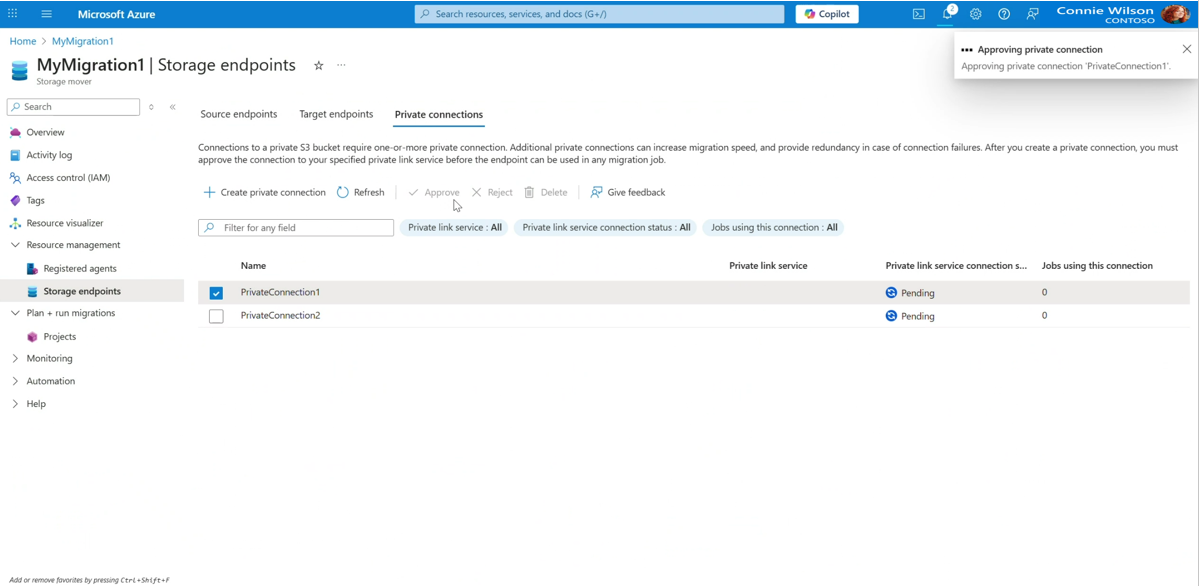Click the global search resources box
1199x586 pixels.
(x=600, y=14)
